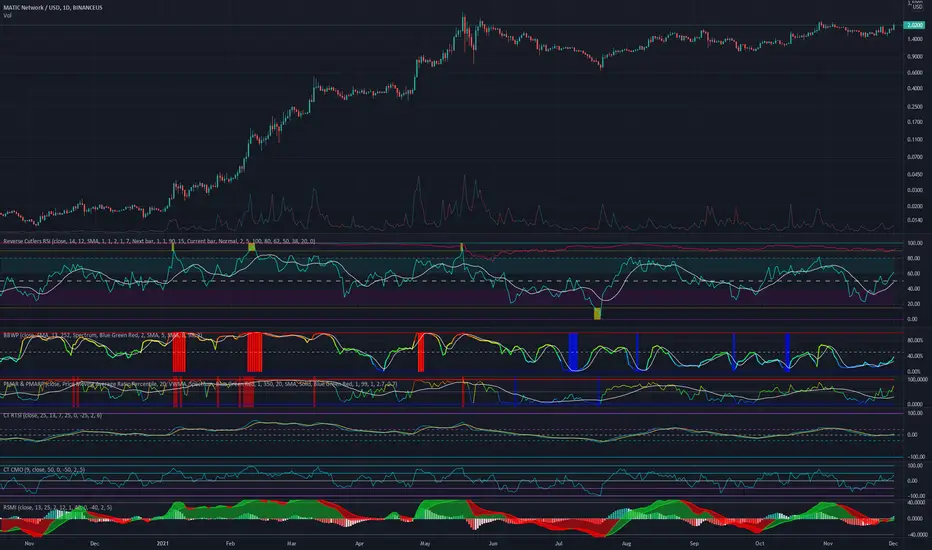Click the Feb label on time axis
This screenshot has height=550, width=932.
tap(230, 543)
